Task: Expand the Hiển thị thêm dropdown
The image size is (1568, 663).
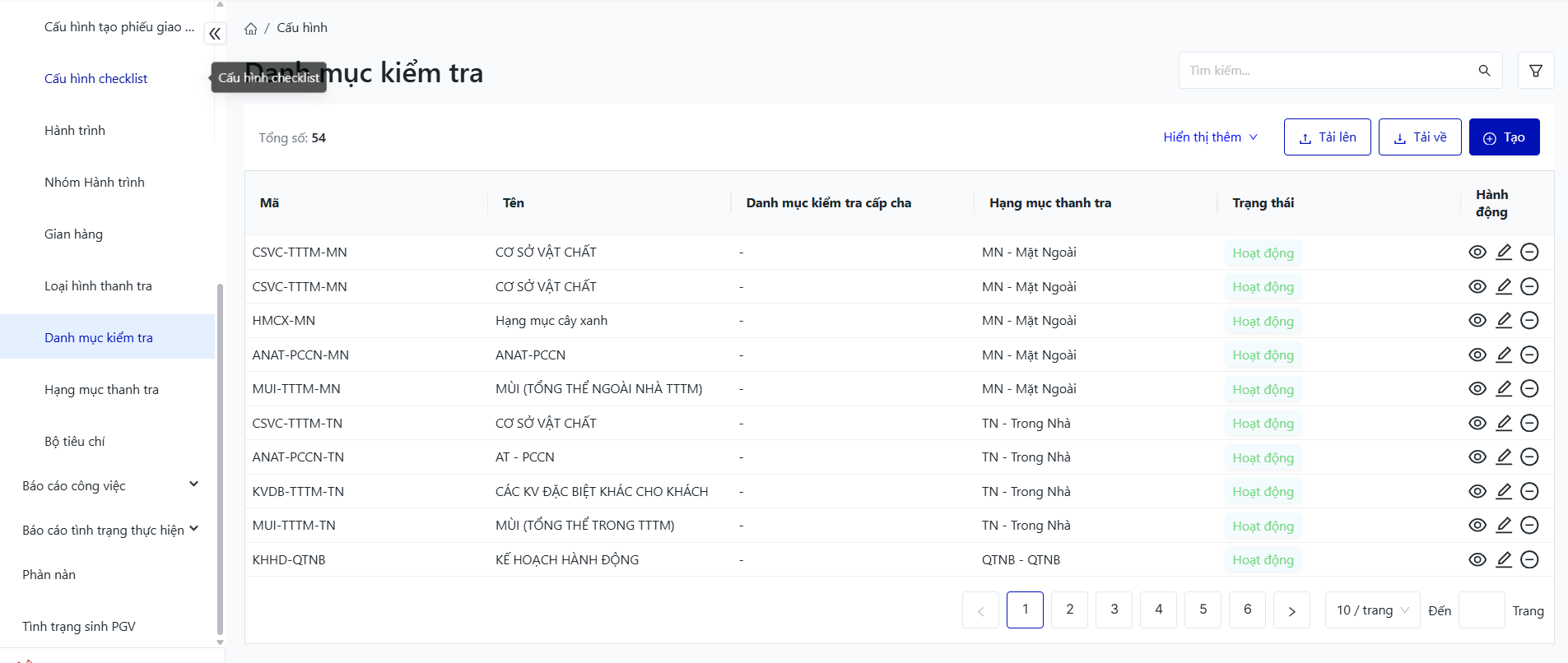Action: coord(1210,137)
